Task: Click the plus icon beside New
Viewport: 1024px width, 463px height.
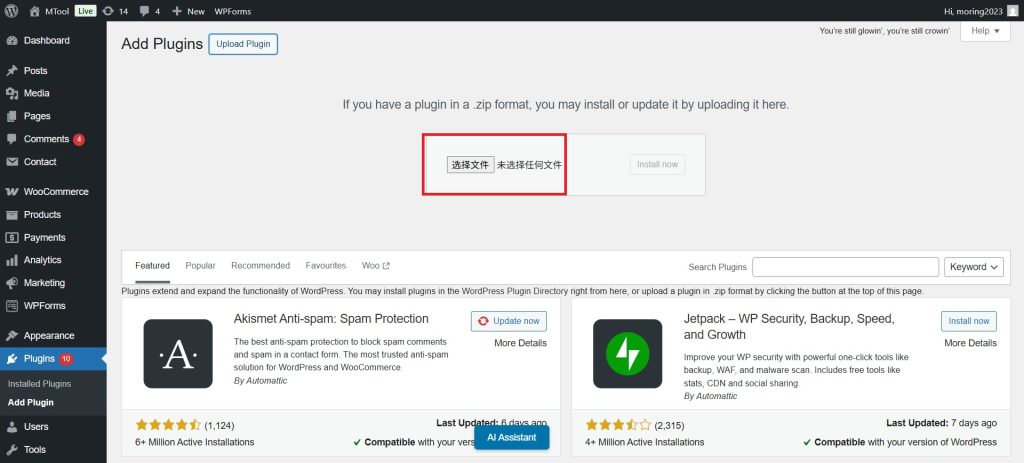Action: click(177, 11)
